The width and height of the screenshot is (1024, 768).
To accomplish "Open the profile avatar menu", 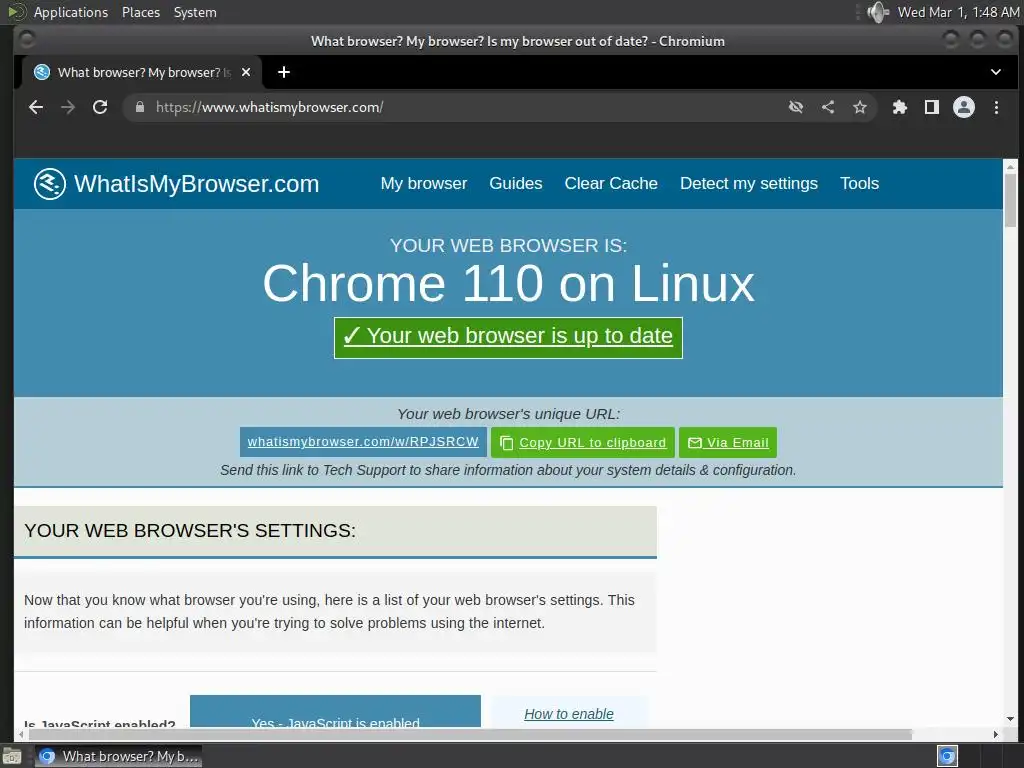I will point(964,107).
